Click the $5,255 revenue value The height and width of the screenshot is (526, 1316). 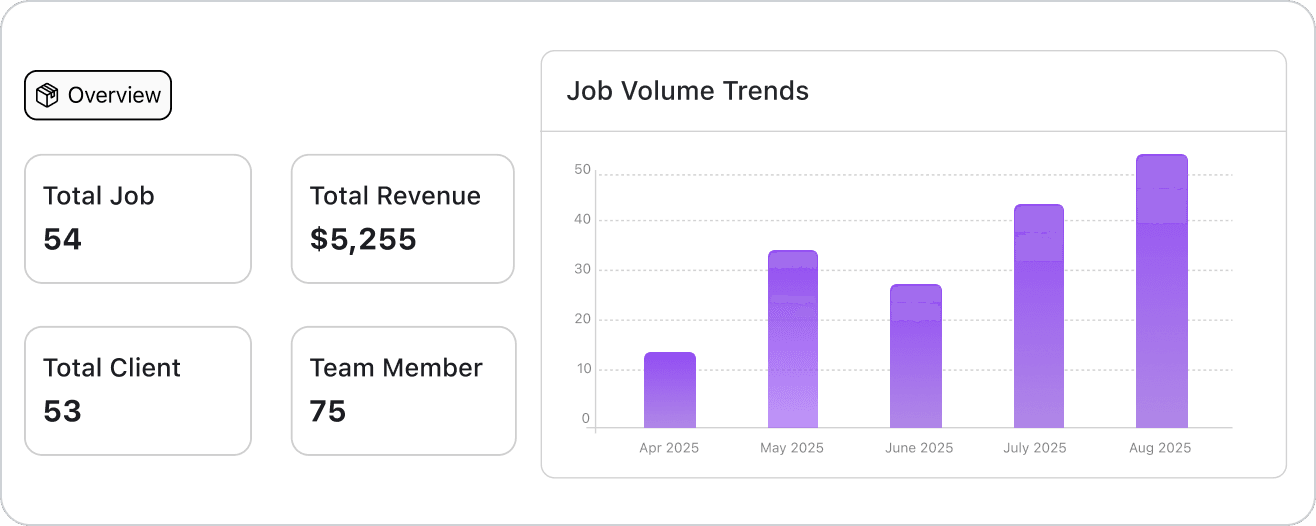click(x=363, y=239)
